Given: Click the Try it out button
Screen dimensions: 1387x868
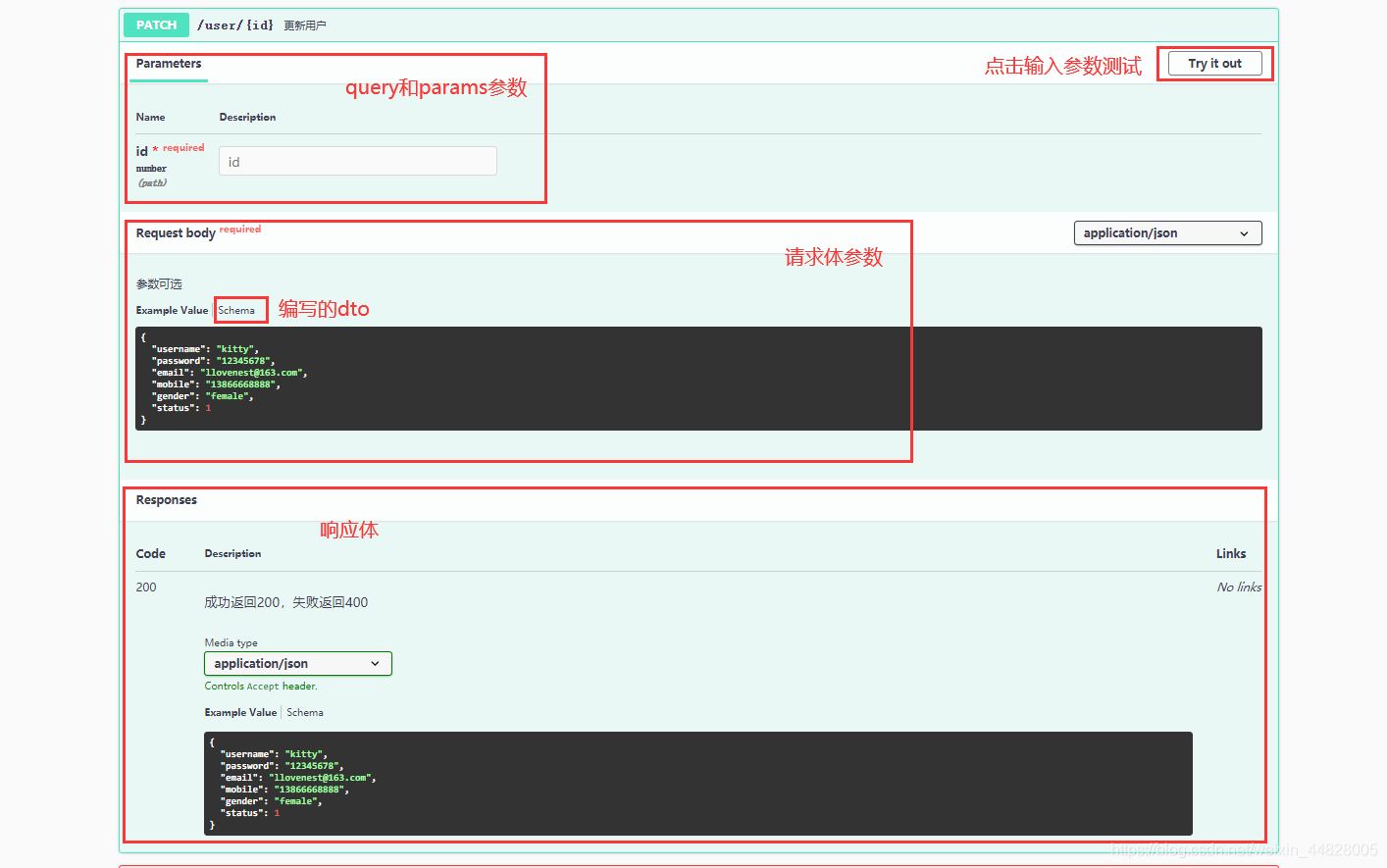Looking at the screenshot, I should coord(1214,64).
